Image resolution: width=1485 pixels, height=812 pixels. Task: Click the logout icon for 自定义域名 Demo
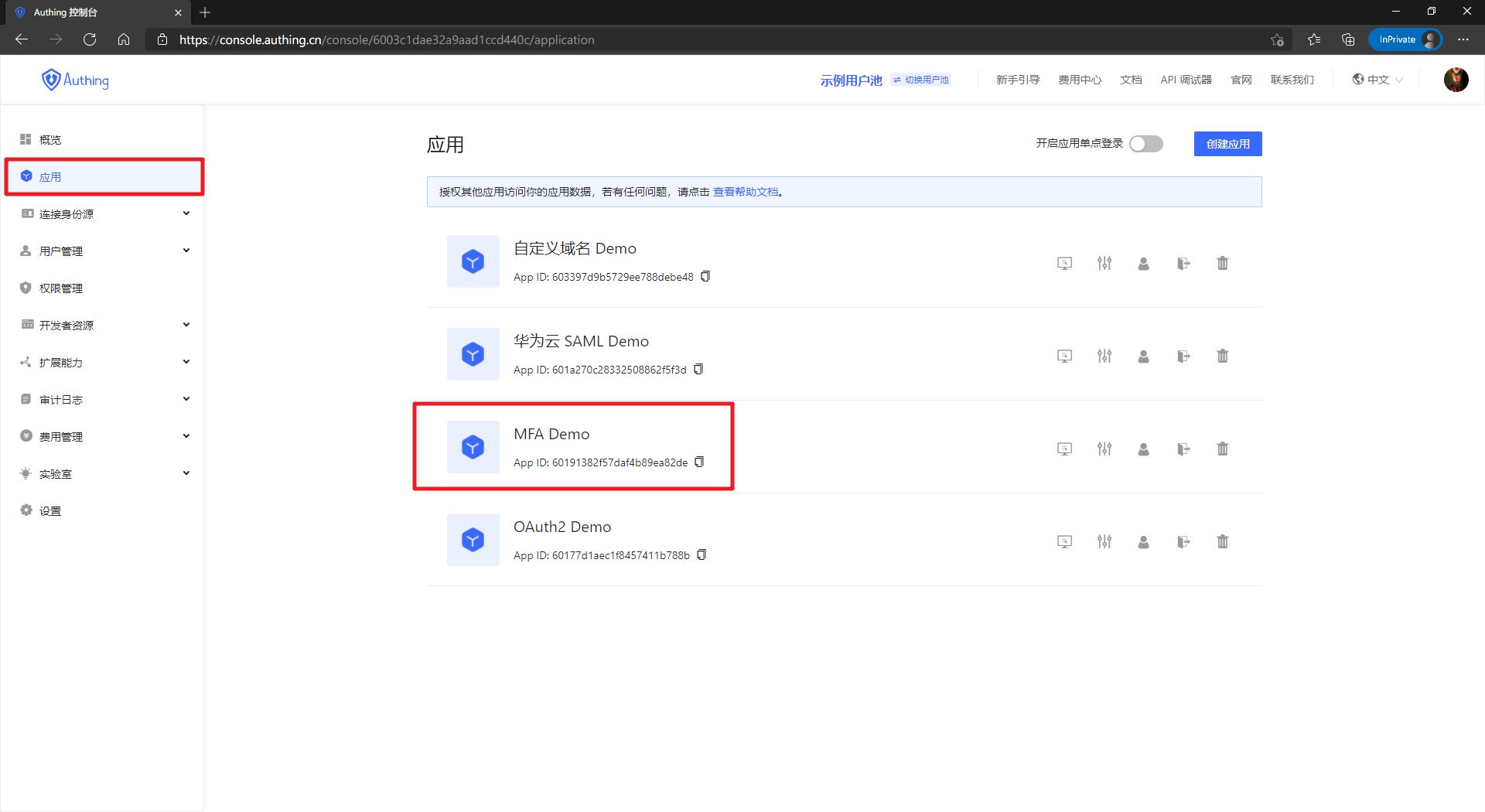[1183, 264]
